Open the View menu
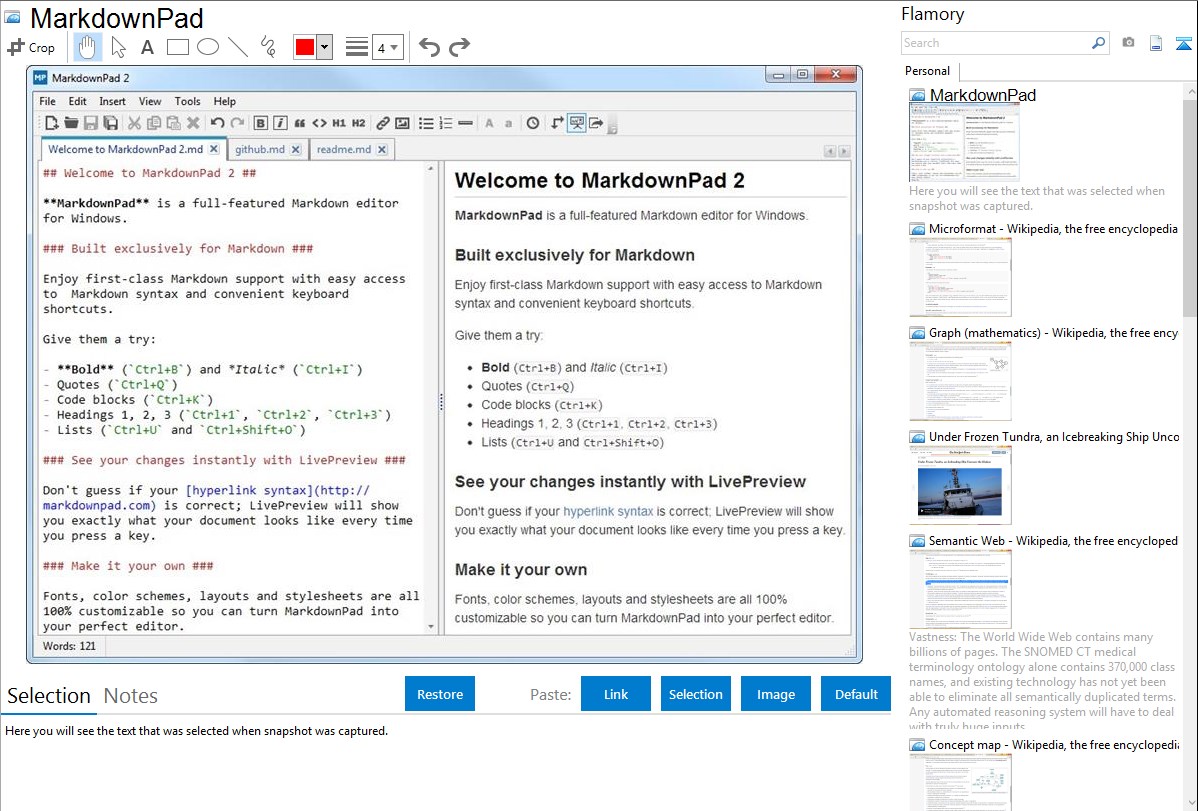The image size is (1198, 811). coord(150,101)
